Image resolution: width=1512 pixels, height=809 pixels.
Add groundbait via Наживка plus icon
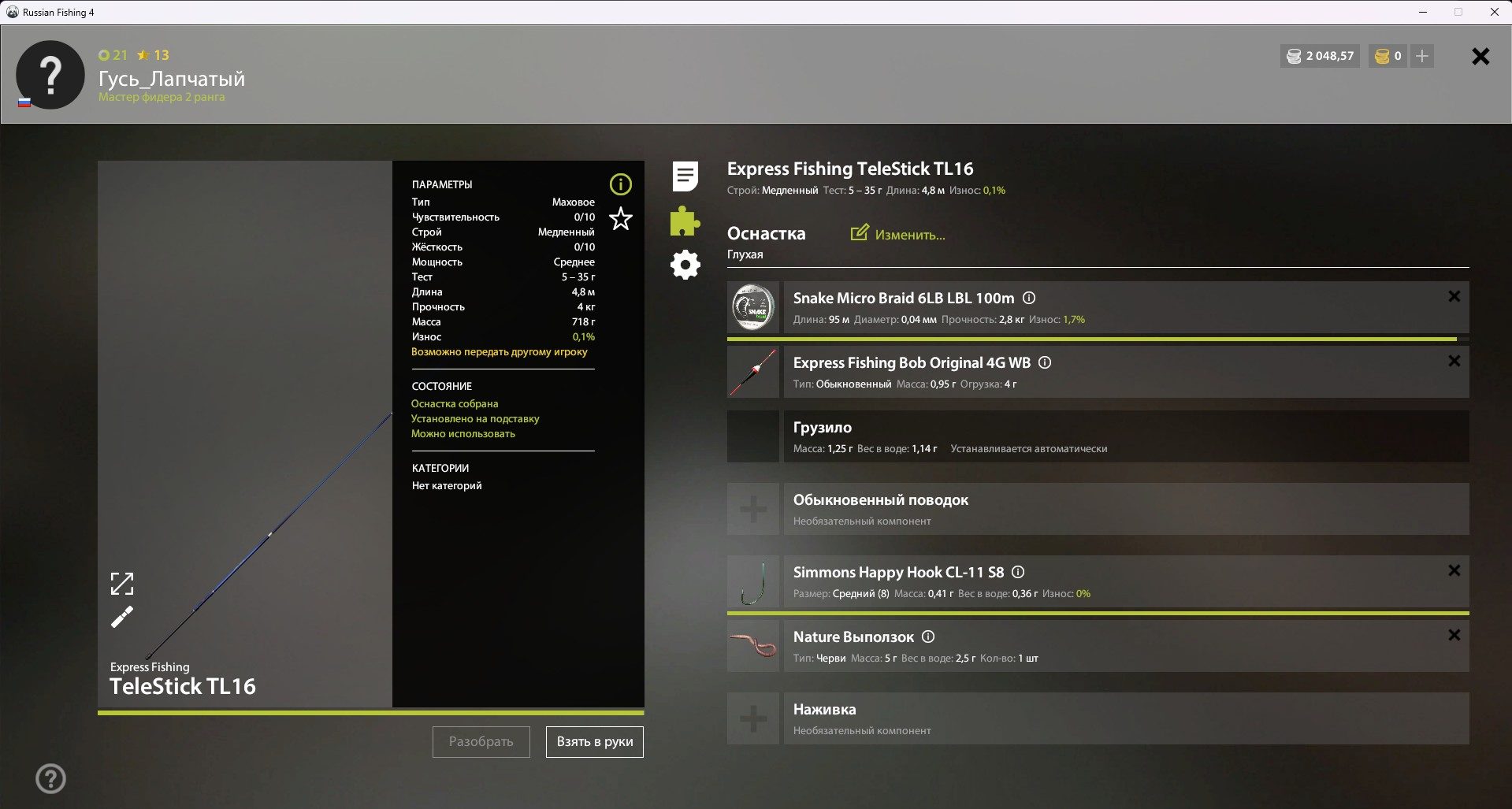(753, 718)
